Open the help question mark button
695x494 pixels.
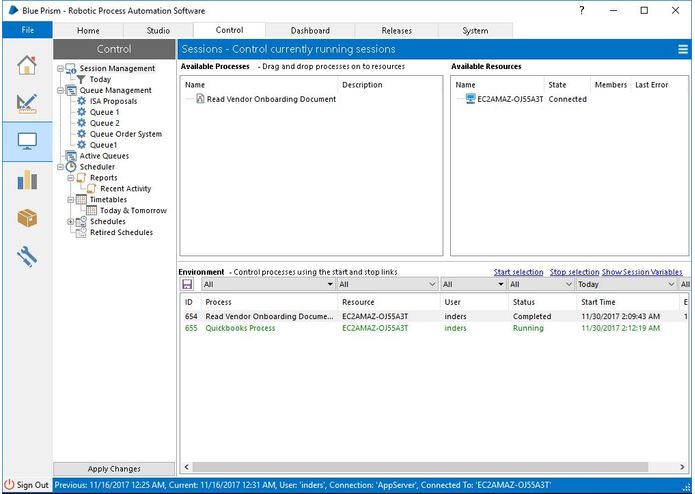pos(582,10)
